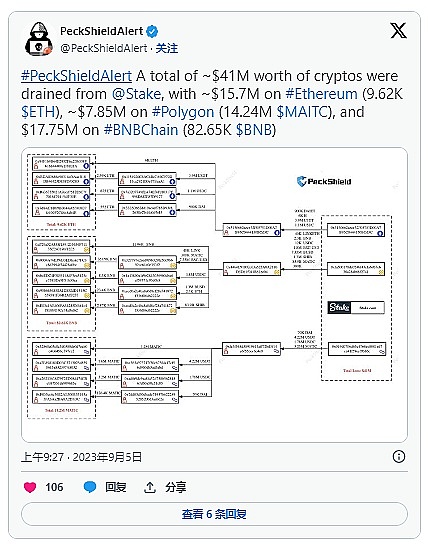Open the #Polygon hashtag link
Image resolution: width=428 pixels, height=547 pixels.
(x=183, y=112)
